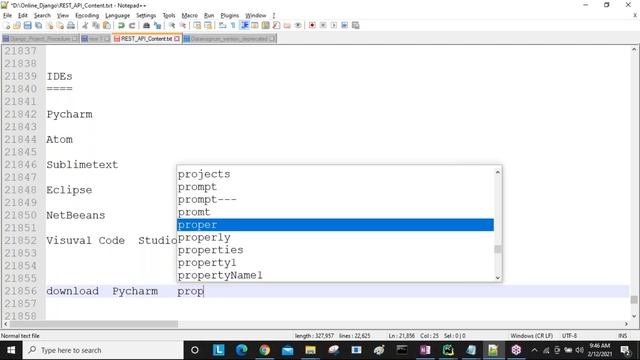This screenshot has height=360, width=640.
Task: Click the Playback macro icon
Action: (333, 25)
